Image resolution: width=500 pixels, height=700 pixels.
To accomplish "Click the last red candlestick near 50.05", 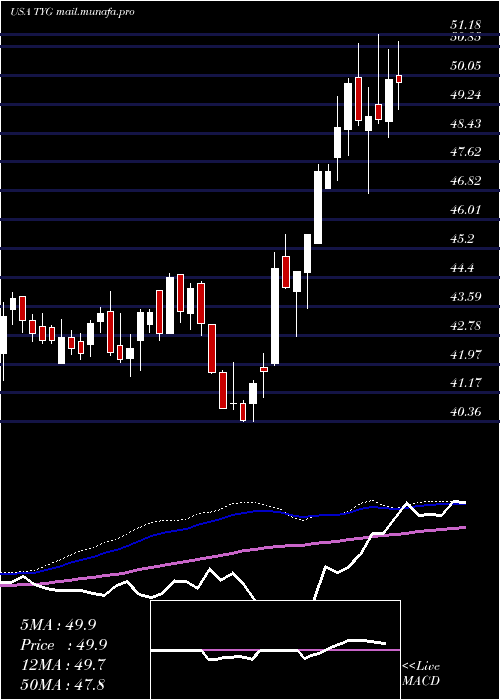I will [399, 79].
